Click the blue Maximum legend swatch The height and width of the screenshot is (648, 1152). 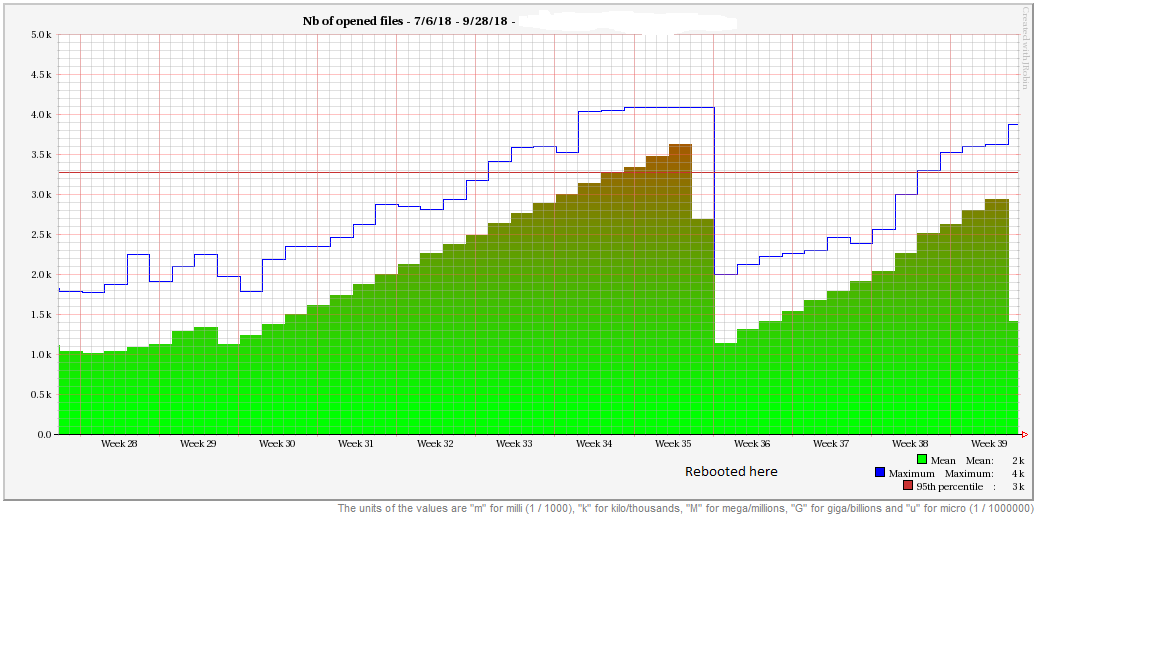click(x=880, y=473)
